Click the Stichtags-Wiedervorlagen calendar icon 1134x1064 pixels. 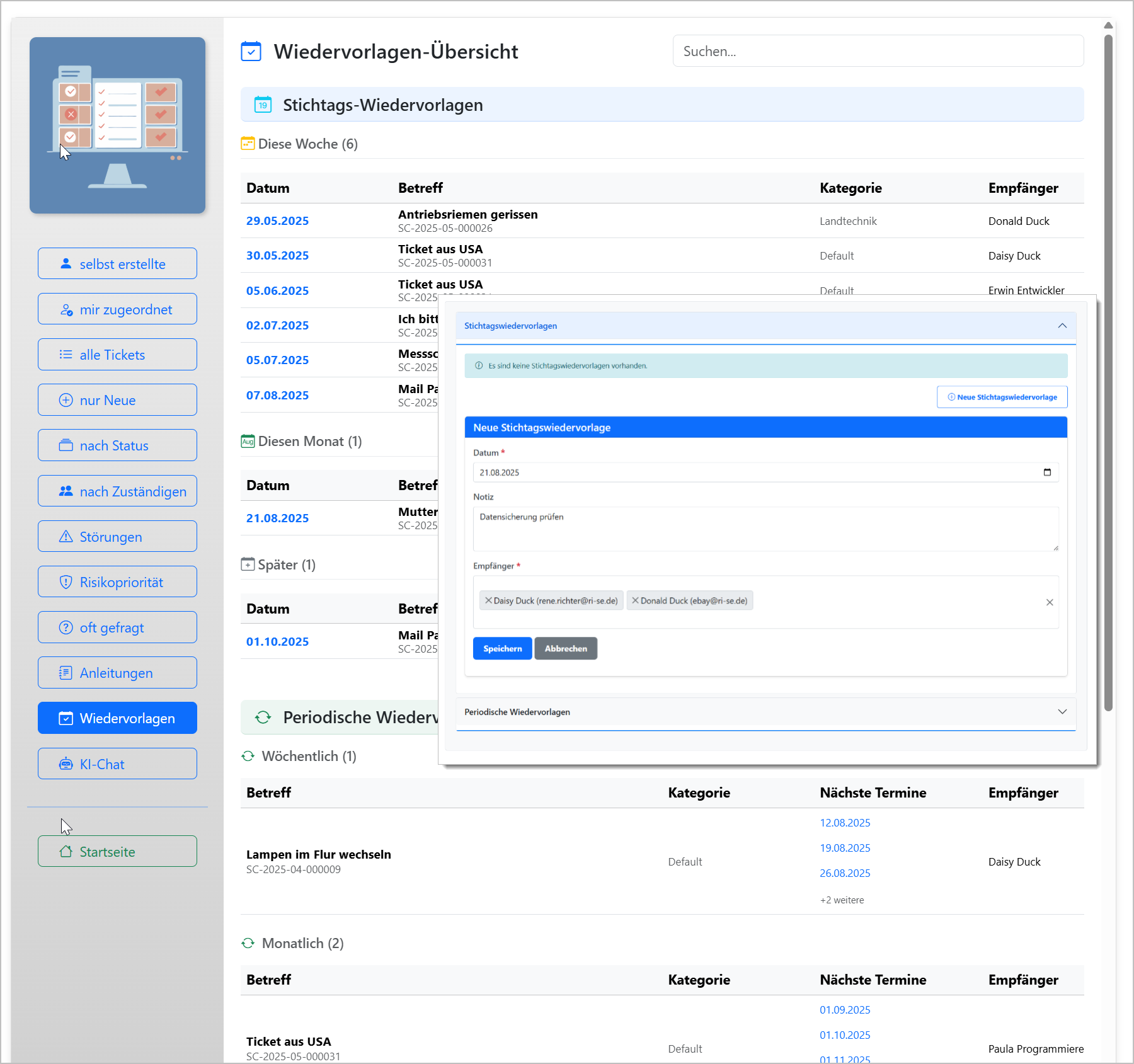pyautogui.click(x=263, y=105)
